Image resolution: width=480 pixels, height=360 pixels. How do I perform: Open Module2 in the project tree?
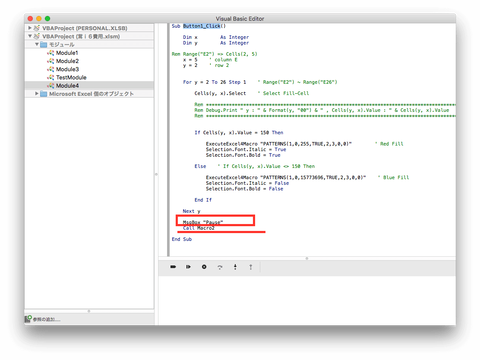[67, 61]
